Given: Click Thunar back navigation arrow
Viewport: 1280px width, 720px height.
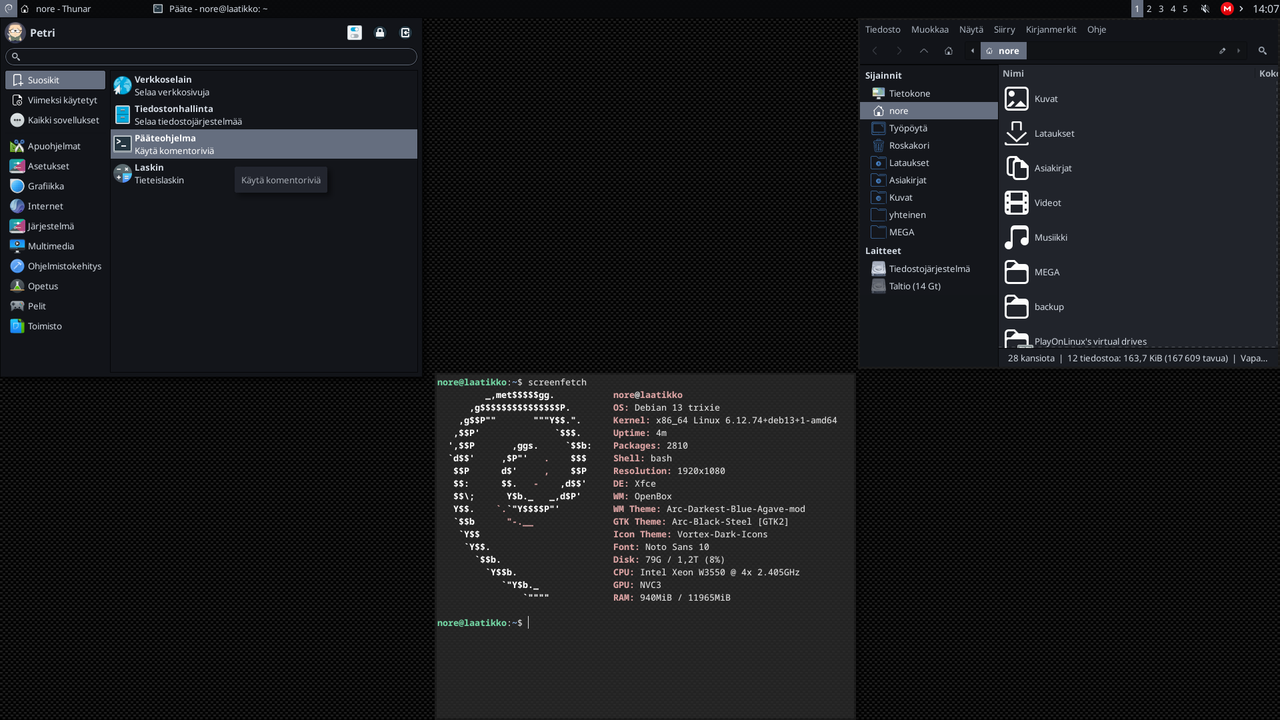Looking at the screenshot, I should click(874, 51).
